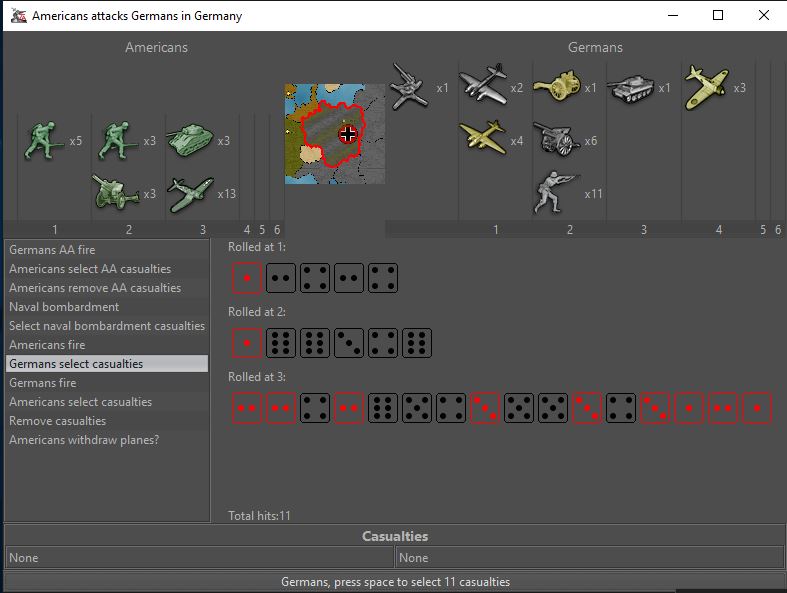This screenshot has height=593, width=787.
Task: Select the yellow artillery cannon icon x1
Action: [x=557, y=85]
